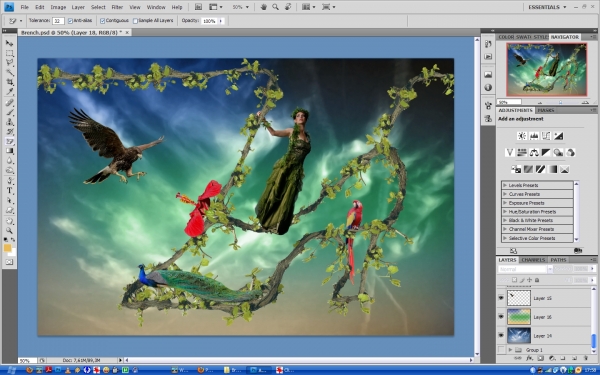This screenshot has width=600, height=375.
Task: Toggle the Contiguous checkbox
Action: point(103,21)
